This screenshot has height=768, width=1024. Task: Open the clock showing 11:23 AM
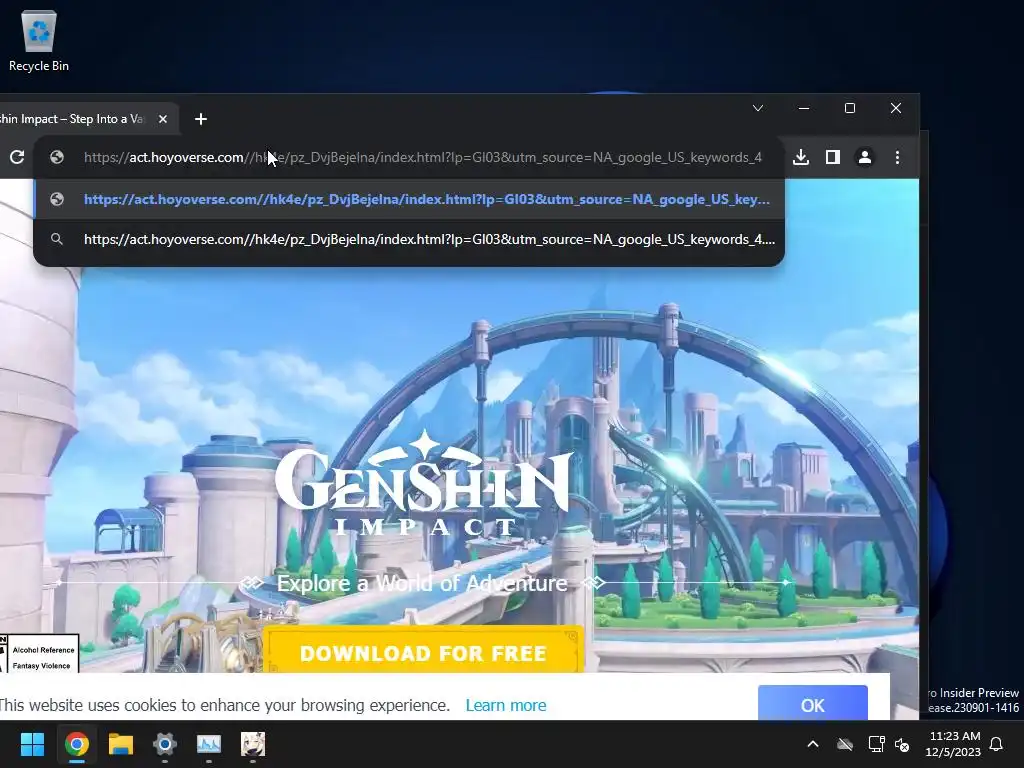point(953,744)
